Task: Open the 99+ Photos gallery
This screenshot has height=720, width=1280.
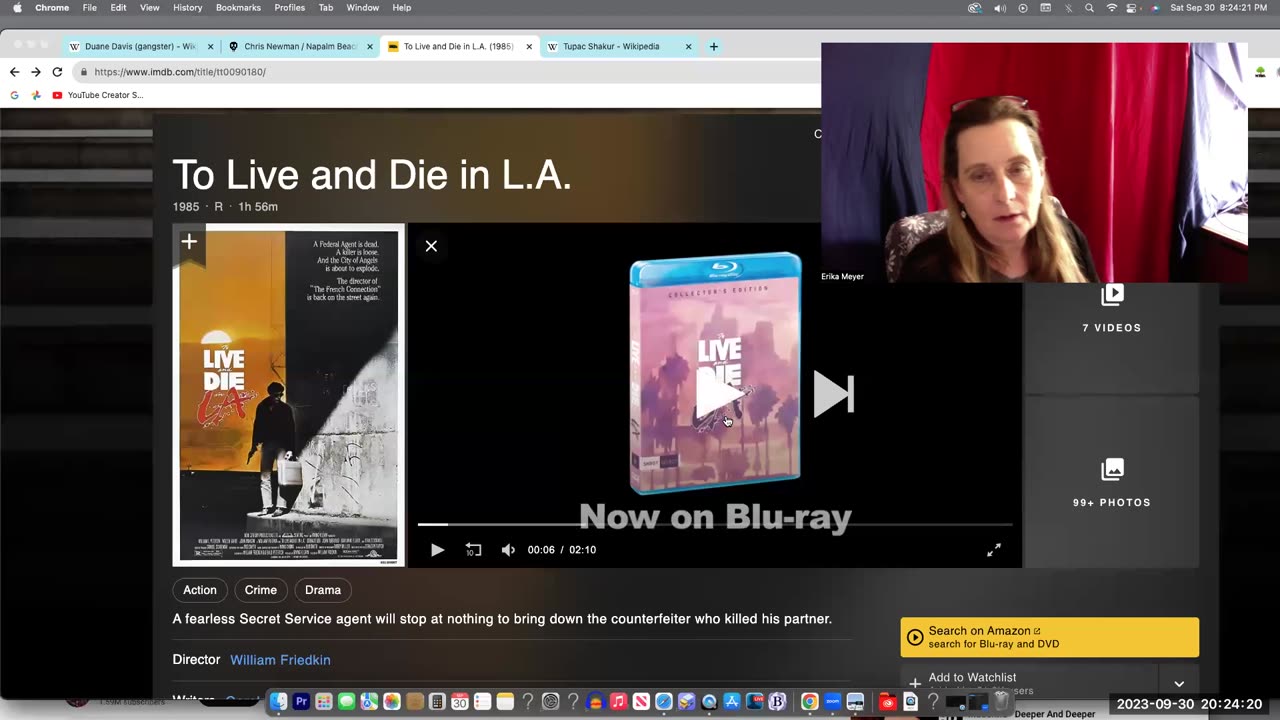Action: click(1111, 483)
